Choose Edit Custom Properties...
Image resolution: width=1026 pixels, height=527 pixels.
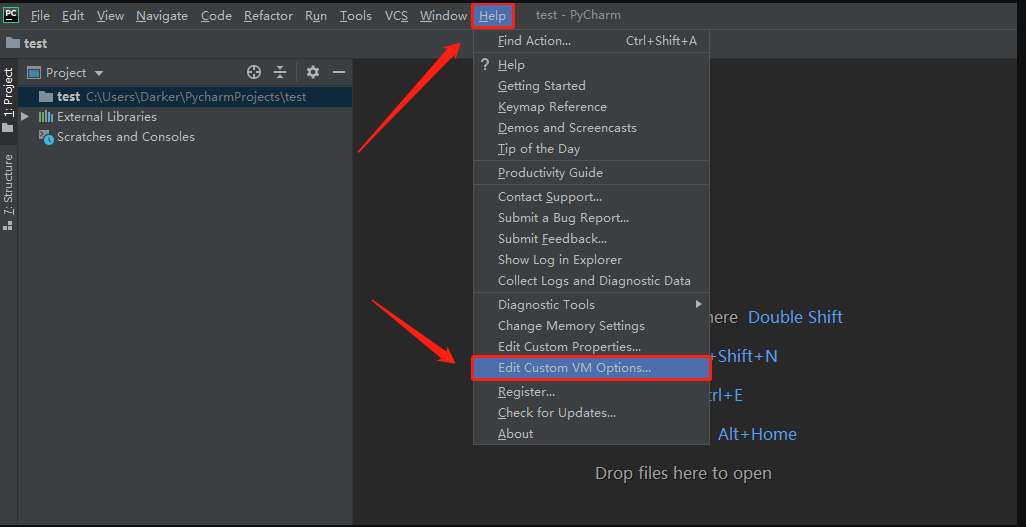click(x=592, y=346)
